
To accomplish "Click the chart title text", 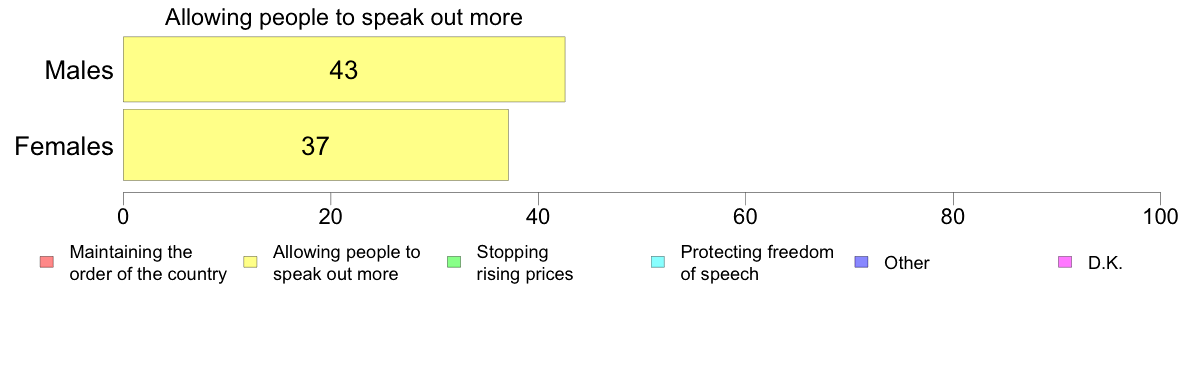I will (344, 17).
